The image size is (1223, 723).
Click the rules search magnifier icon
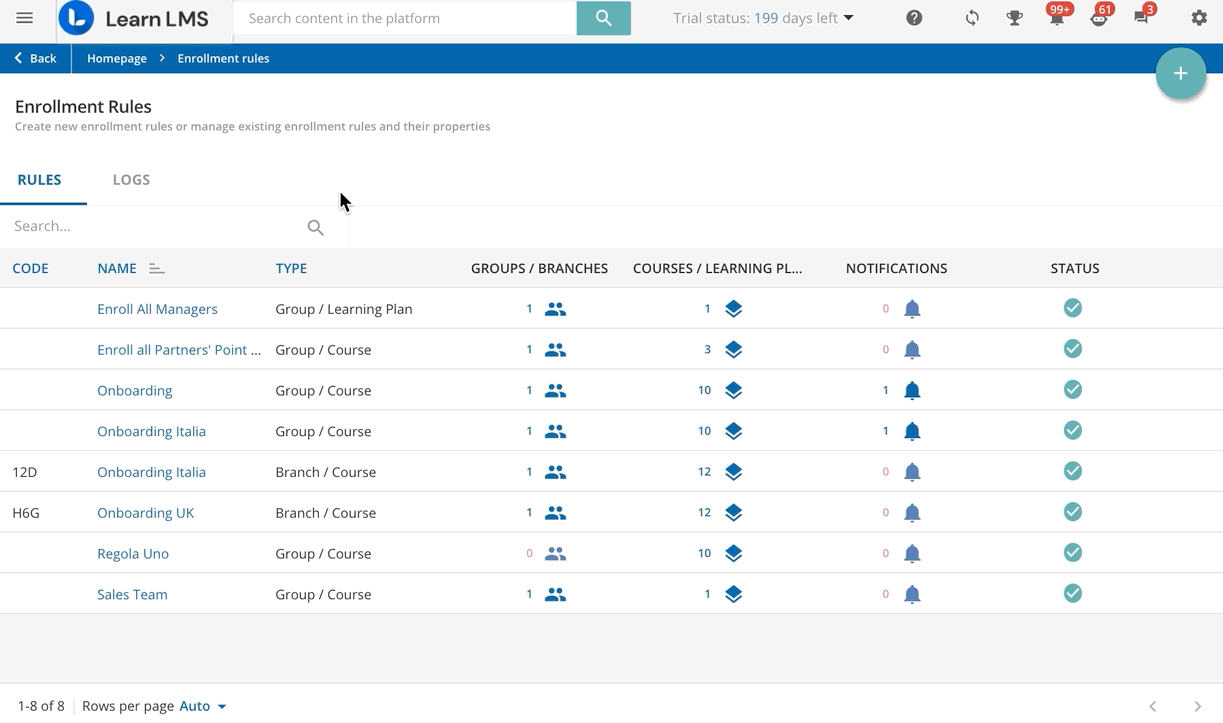tap(316, 227)
